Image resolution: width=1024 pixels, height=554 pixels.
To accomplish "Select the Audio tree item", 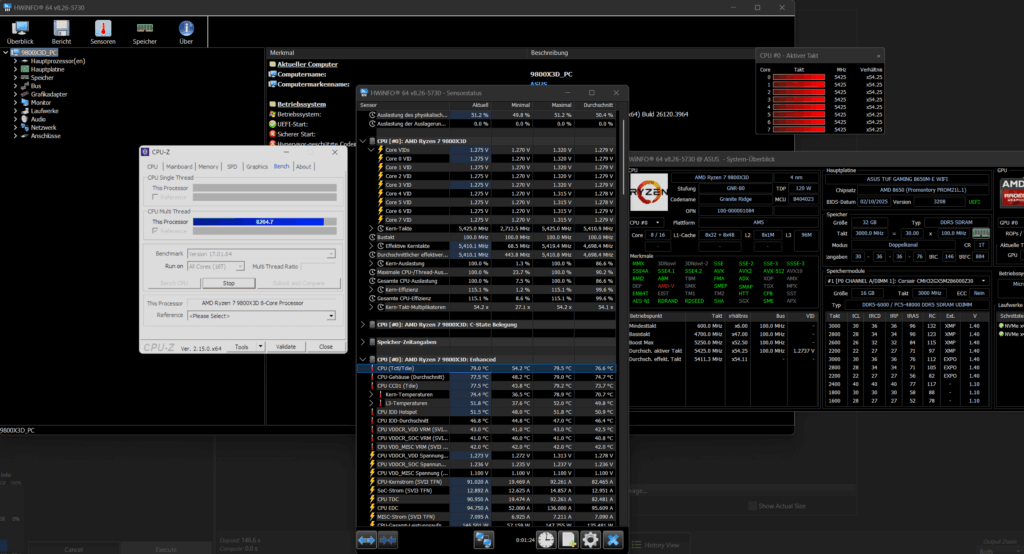I will (38, 119).
